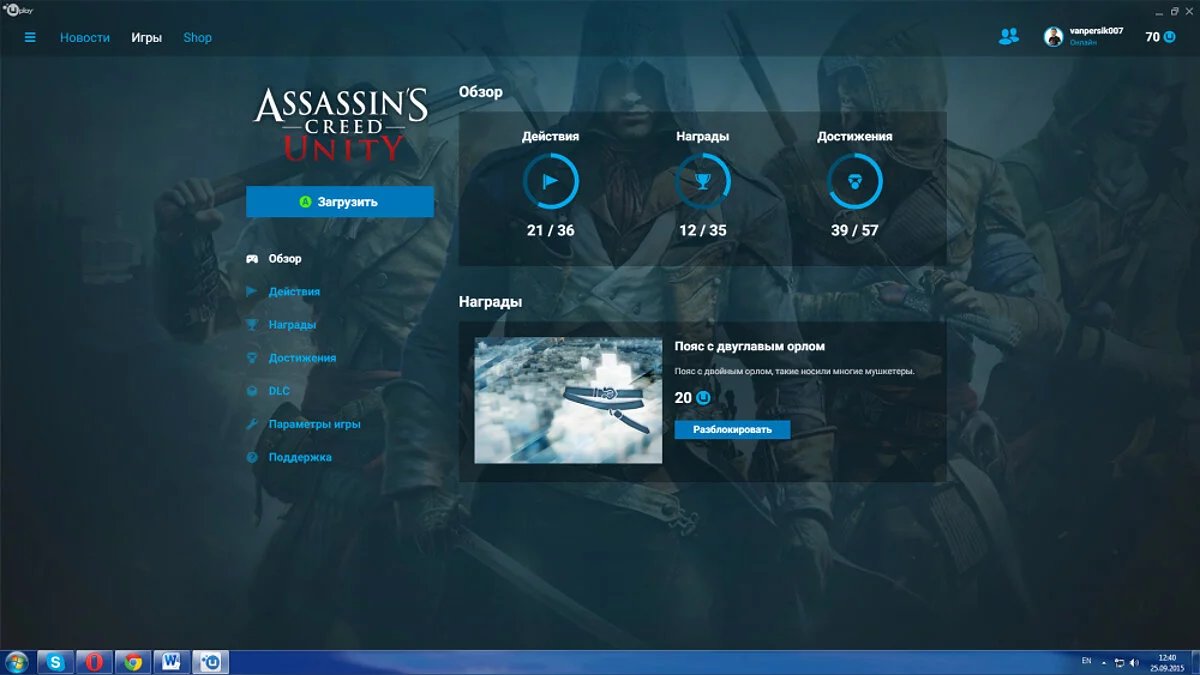Viewport: 1200px width, 675px height.
Task: Click the Достижения heading in overview panel
Action: (855, 136)
